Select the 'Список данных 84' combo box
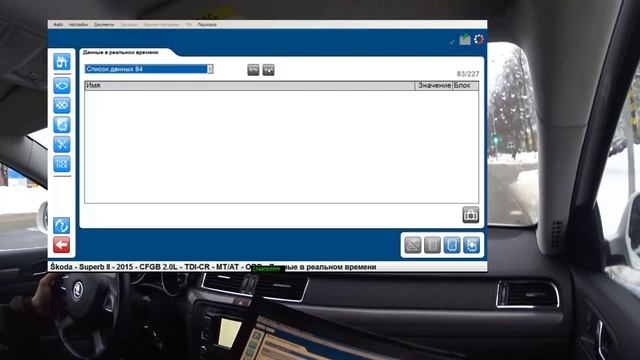640x360 pixels. 149,69
